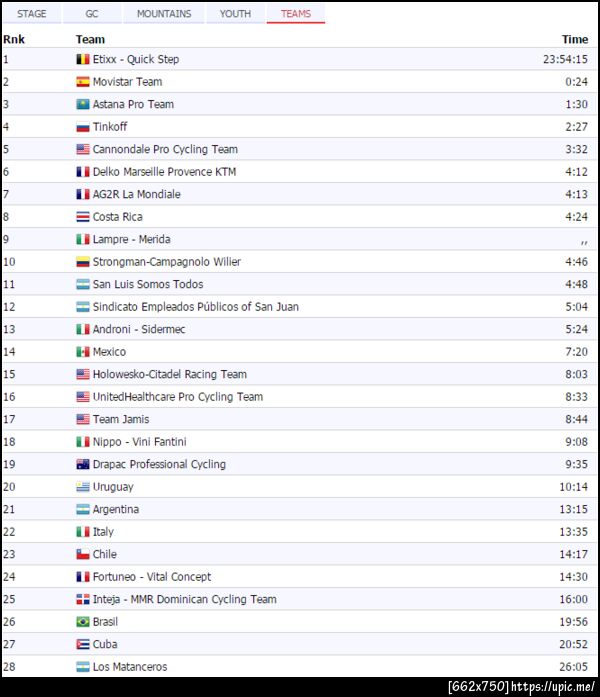
Task: Click the Russian flag beside Tinkoff
Action: point(83,127)
